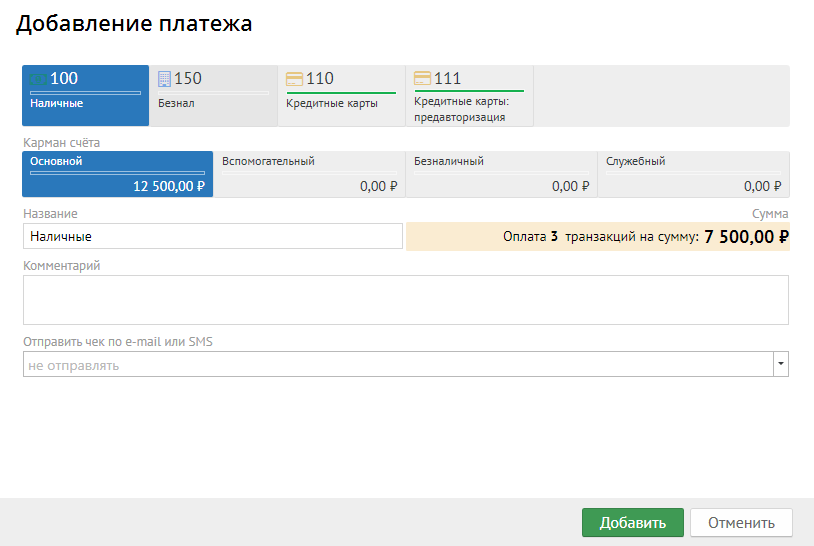The height and width of the screenshot is (546, 814).
Task: Click the cash icon on the 100 tab
Action: (x=39, y=79)
